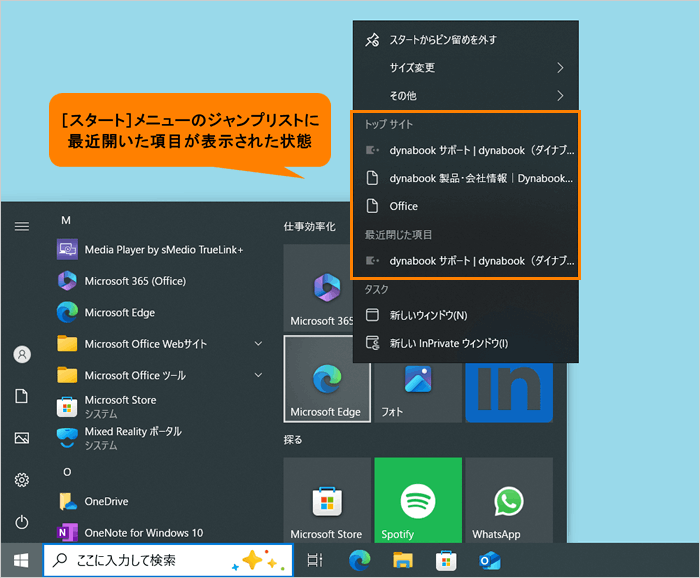Open the Microsoft Store tile
Viewport: 700px width, 578px height.
click(327, 500)
